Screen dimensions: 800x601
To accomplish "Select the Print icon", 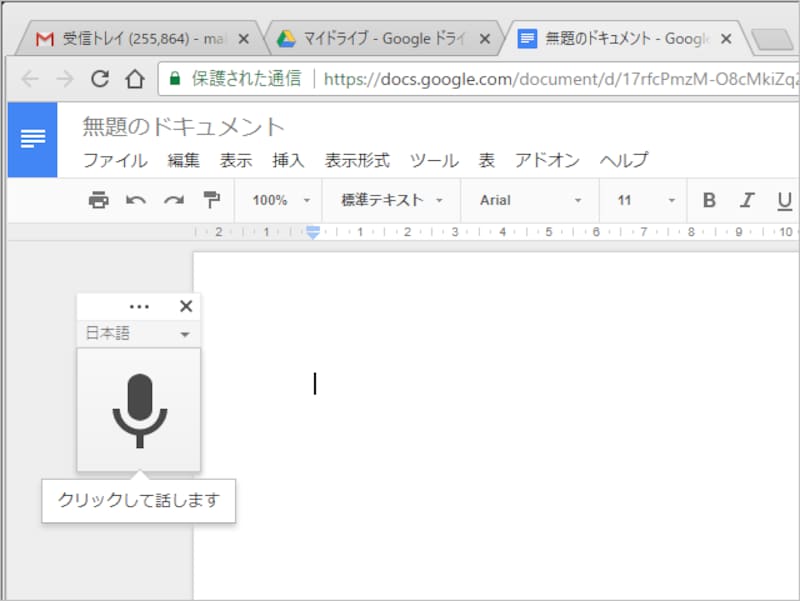I will pos(99,200).
